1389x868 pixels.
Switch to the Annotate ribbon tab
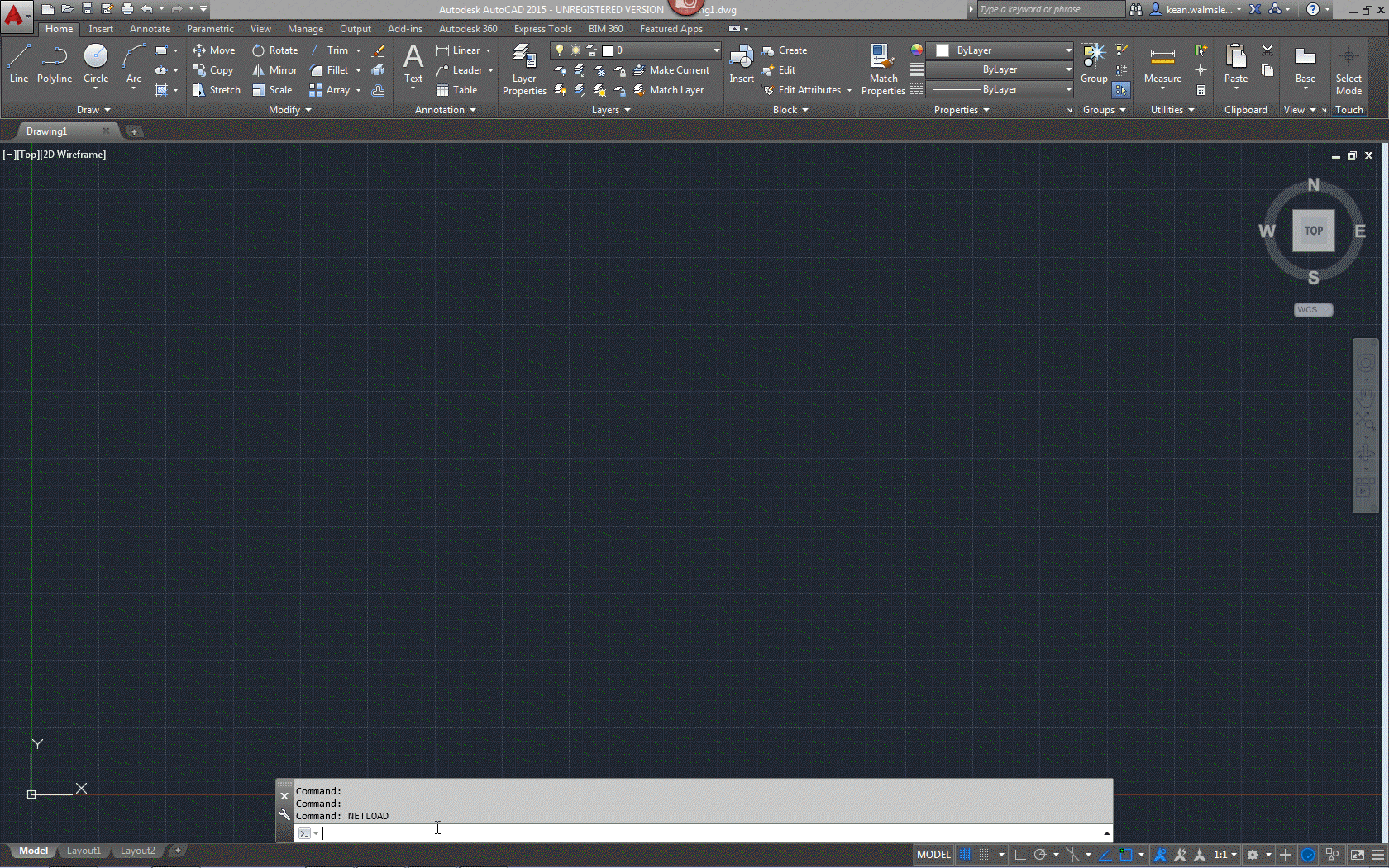click(x=150, y=29)
